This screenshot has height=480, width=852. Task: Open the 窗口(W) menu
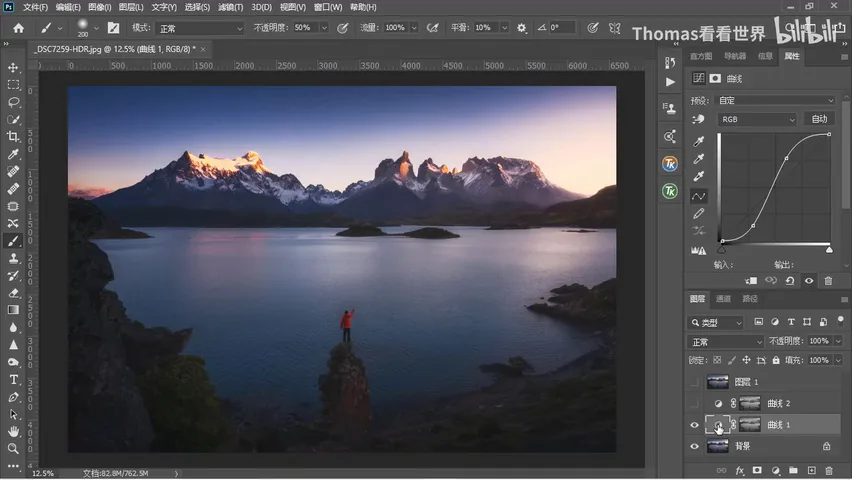(328, 7)
